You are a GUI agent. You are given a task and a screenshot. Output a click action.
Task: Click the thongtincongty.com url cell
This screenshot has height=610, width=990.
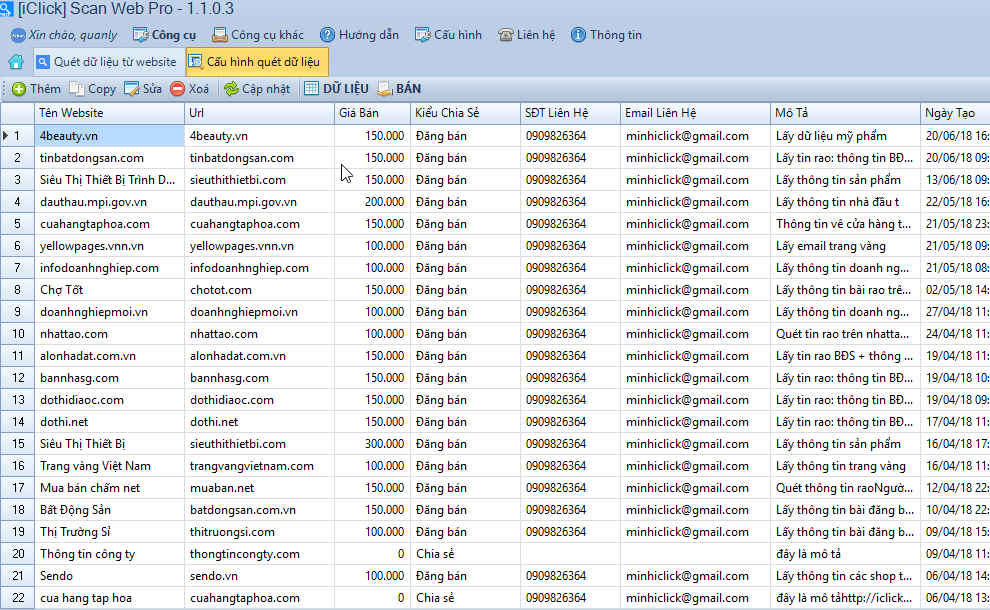[259, 554]
